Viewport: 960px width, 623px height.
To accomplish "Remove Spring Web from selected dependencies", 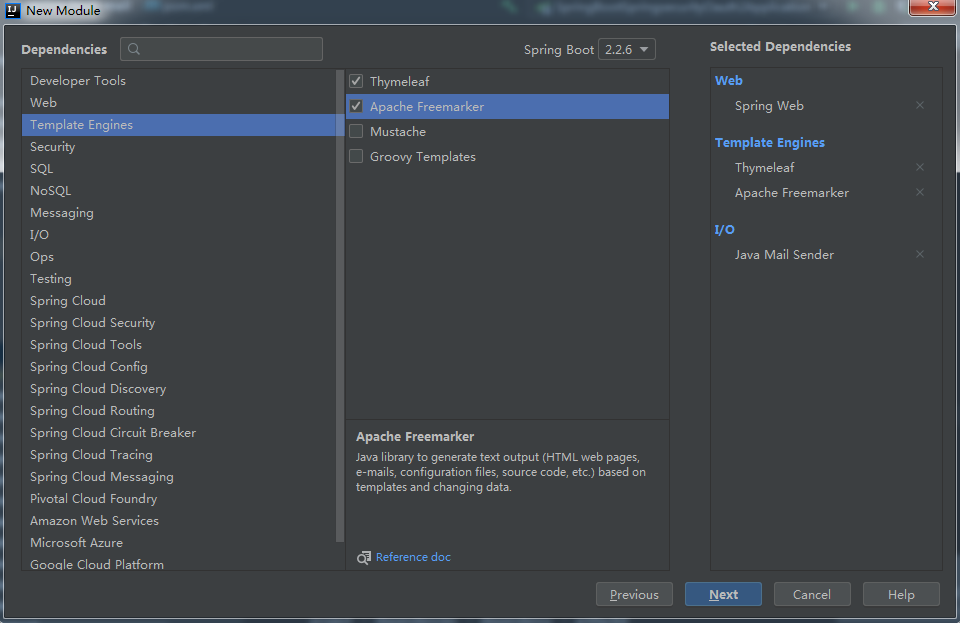I will pyautogui.click(x=920, y=105).
